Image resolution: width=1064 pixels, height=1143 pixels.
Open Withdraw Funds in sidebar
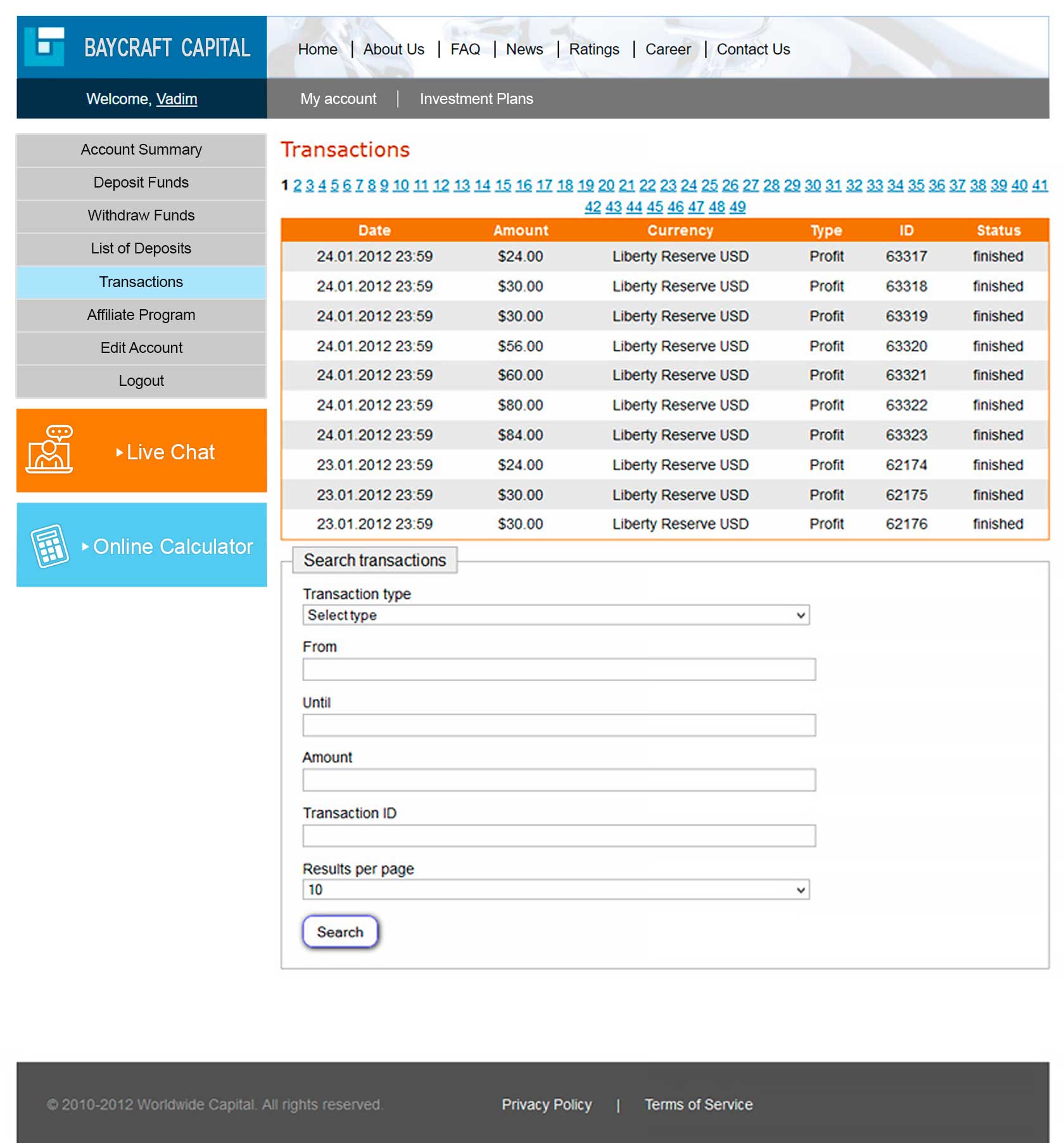pos(141,215)
